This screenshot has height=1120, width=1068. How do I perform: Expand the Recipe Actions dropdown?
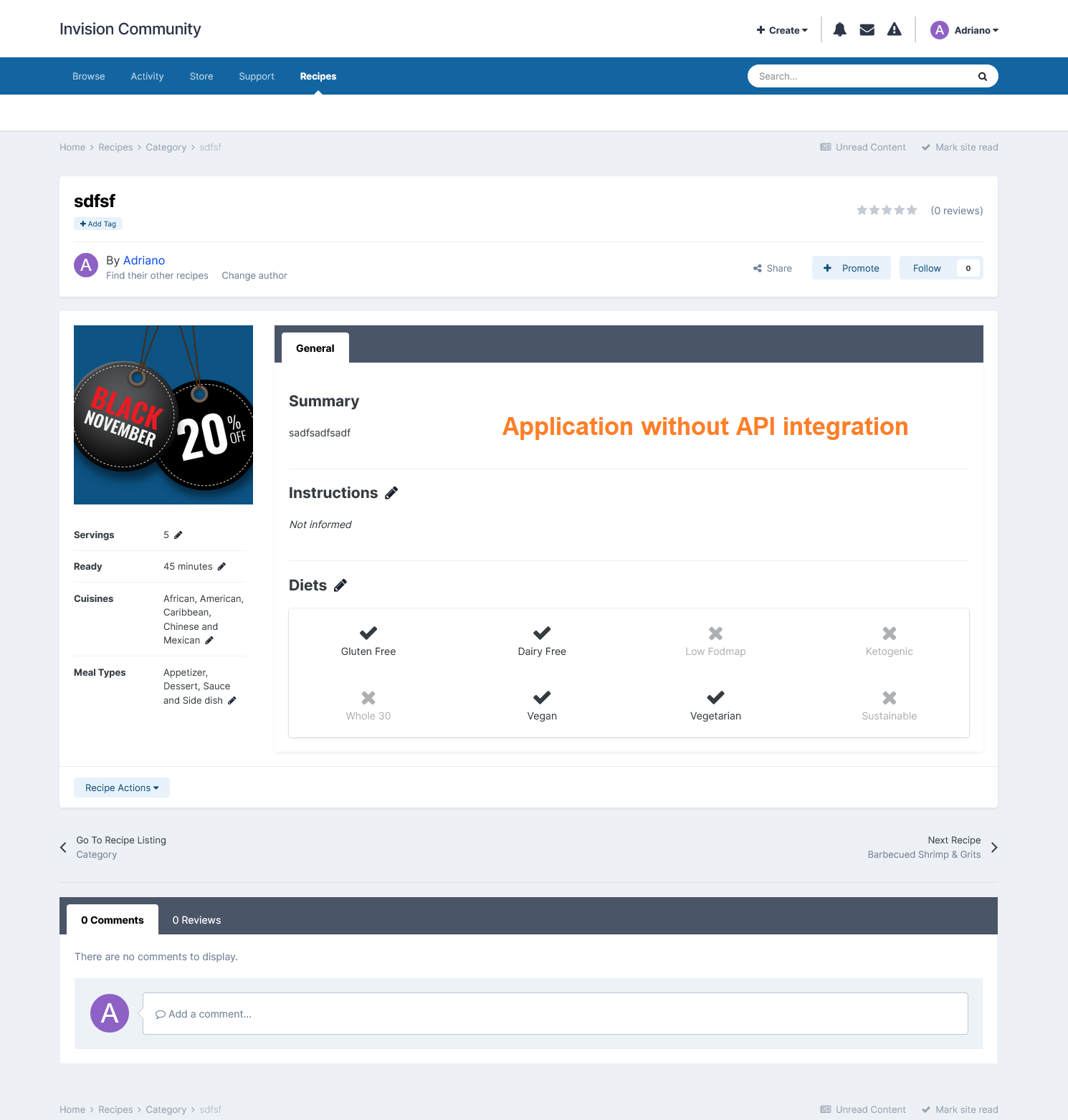[x=122, y=788]
